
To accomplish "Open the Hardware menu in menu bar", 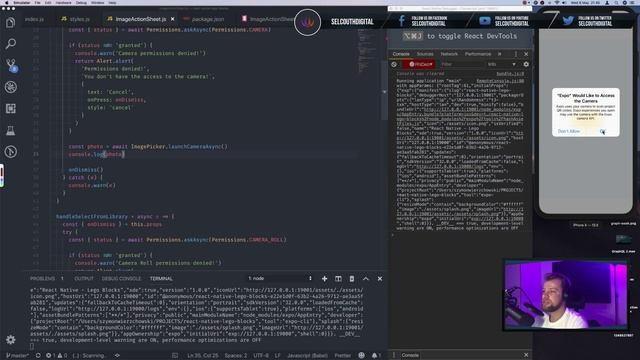I will click(x=63, y=2).
